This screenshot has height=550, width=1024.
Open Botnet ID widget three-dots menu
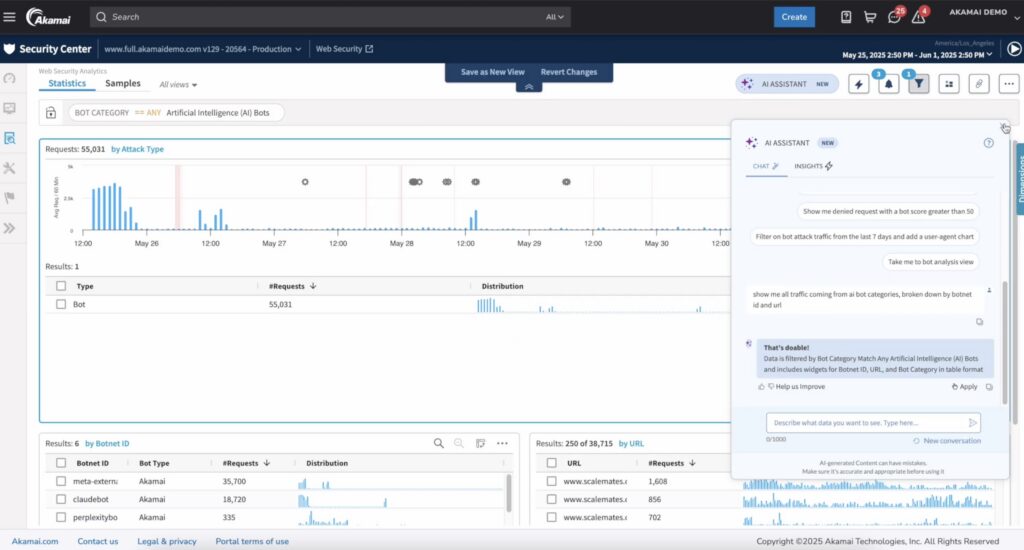[x=502, y=444]
